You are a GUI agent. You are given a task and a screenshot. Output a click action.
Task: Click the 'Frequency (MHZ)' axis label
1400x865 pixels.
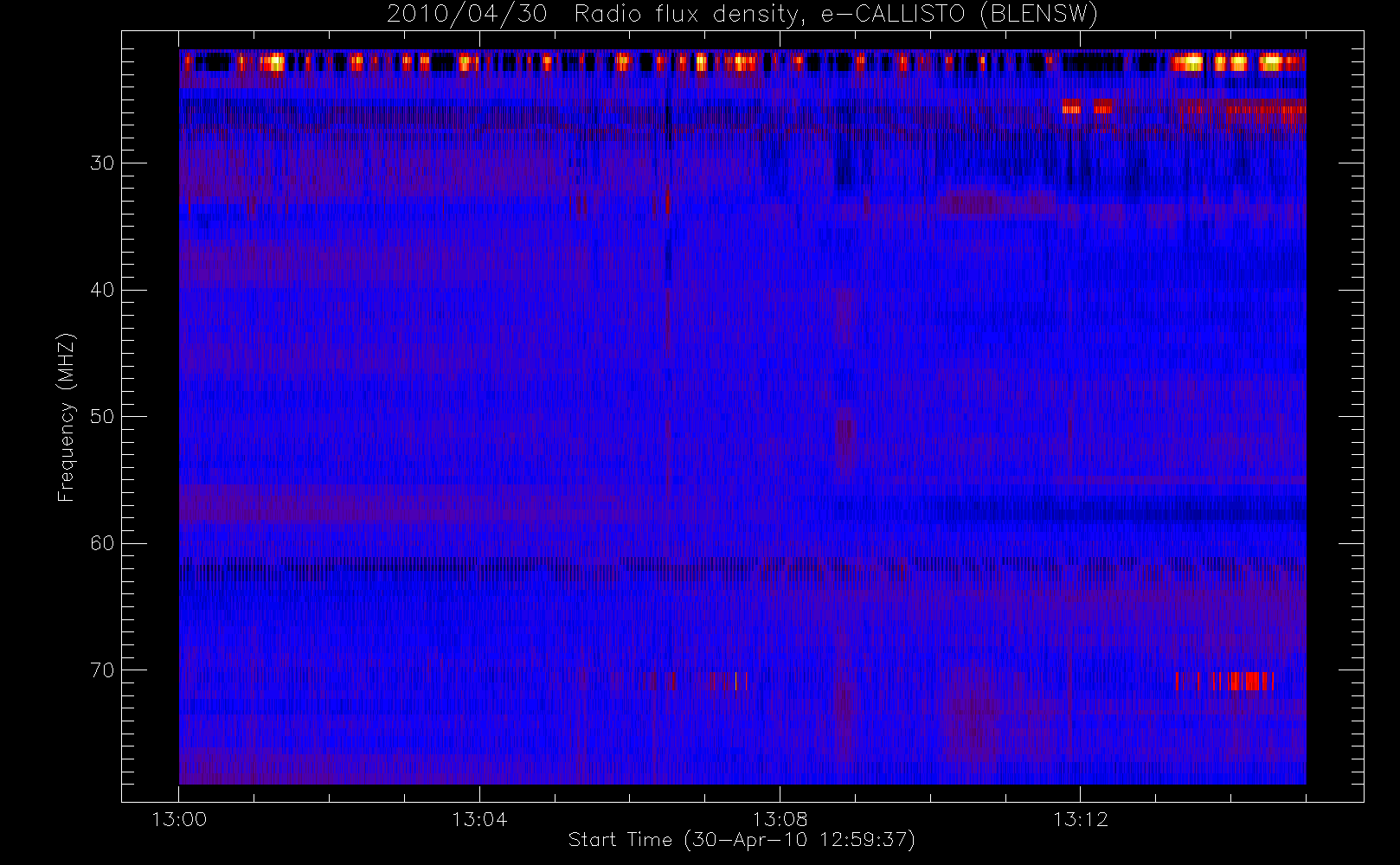tap(66, 417)
